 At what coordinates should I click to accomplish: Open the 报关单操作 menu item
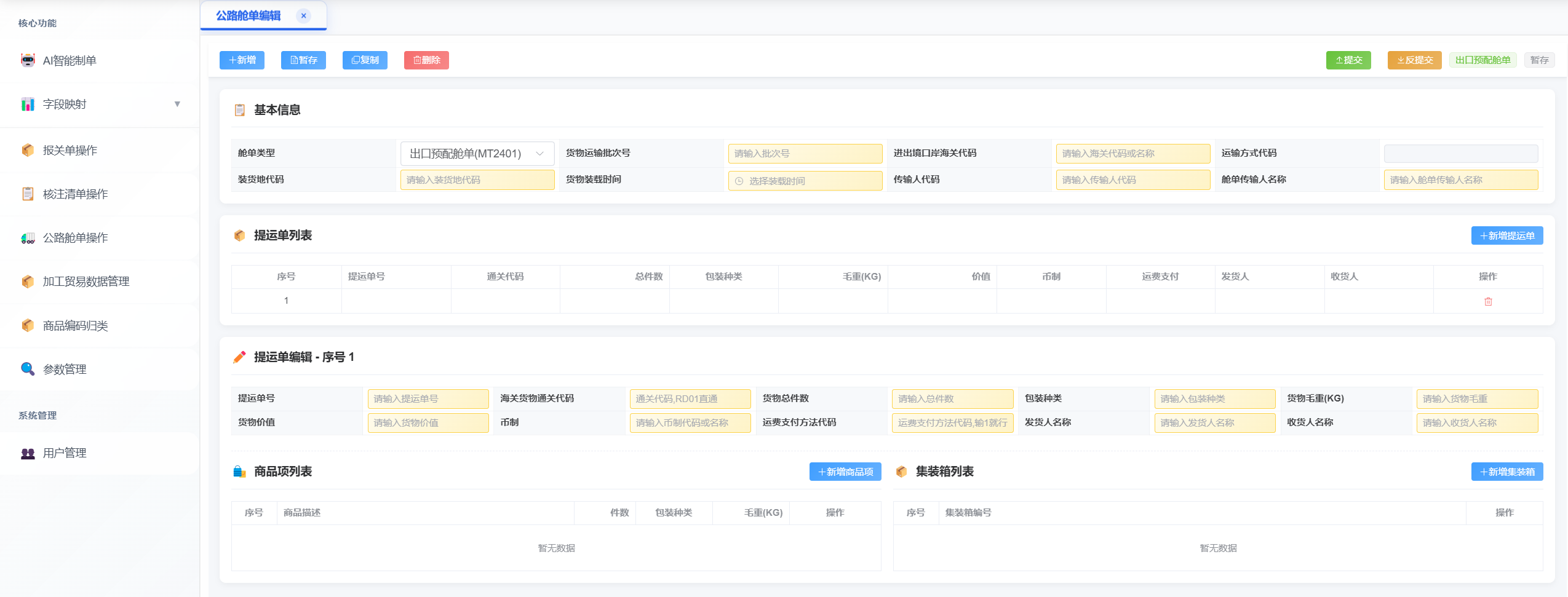[x=100, y=150]
